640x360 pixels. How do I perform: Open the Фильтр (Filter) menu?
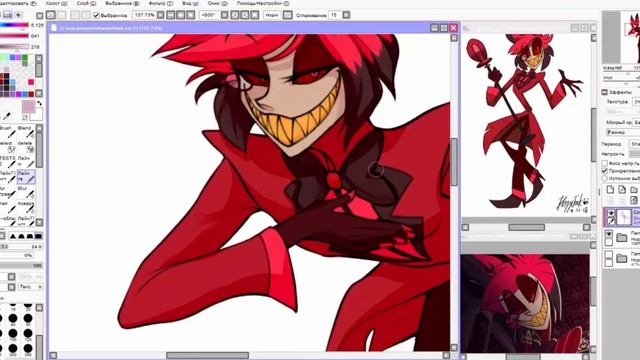point(160,3)
